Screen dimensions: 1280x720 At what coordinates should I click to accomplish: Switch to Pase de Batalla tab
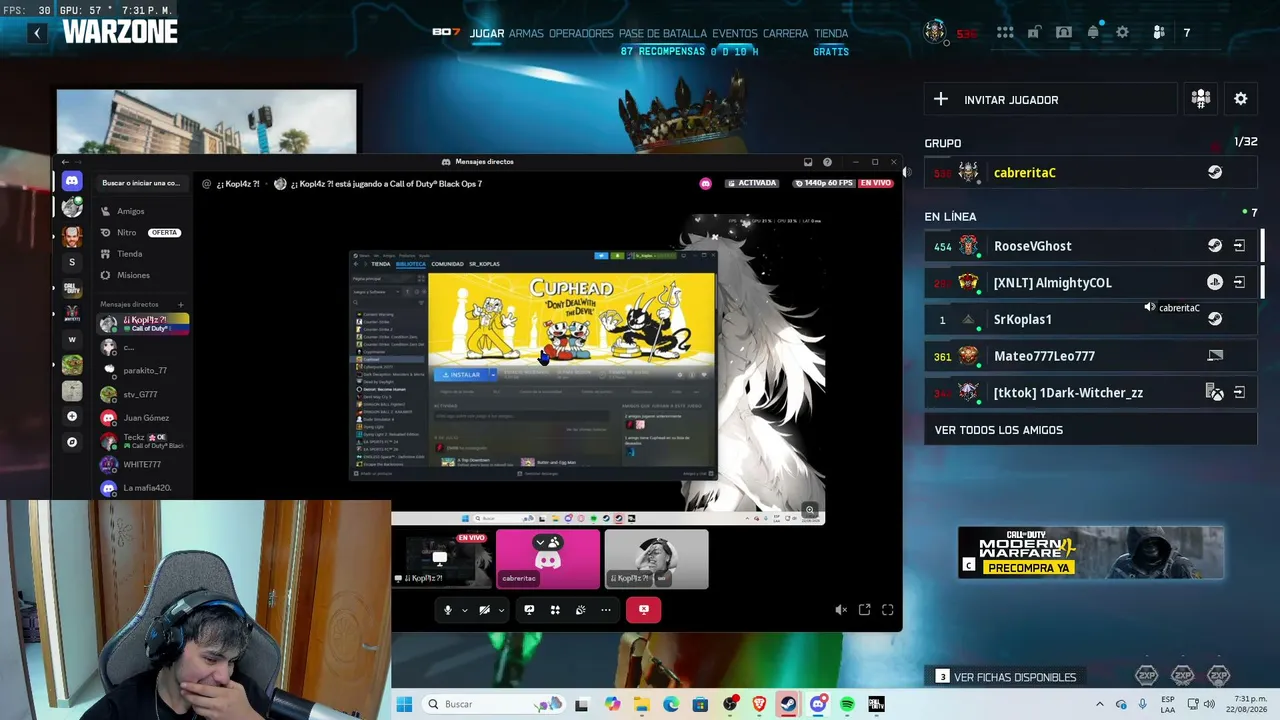click(x=663, y=33)
